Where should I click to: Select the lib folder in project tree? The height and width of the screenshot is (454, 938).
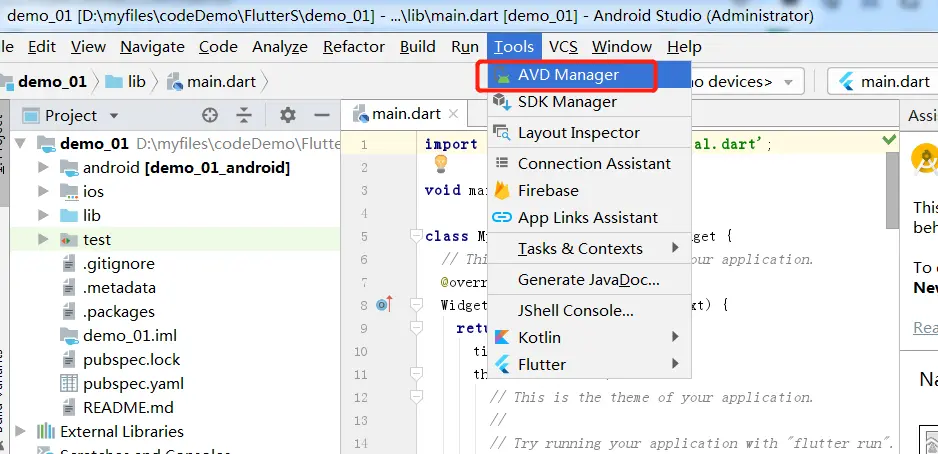[80, 215]
